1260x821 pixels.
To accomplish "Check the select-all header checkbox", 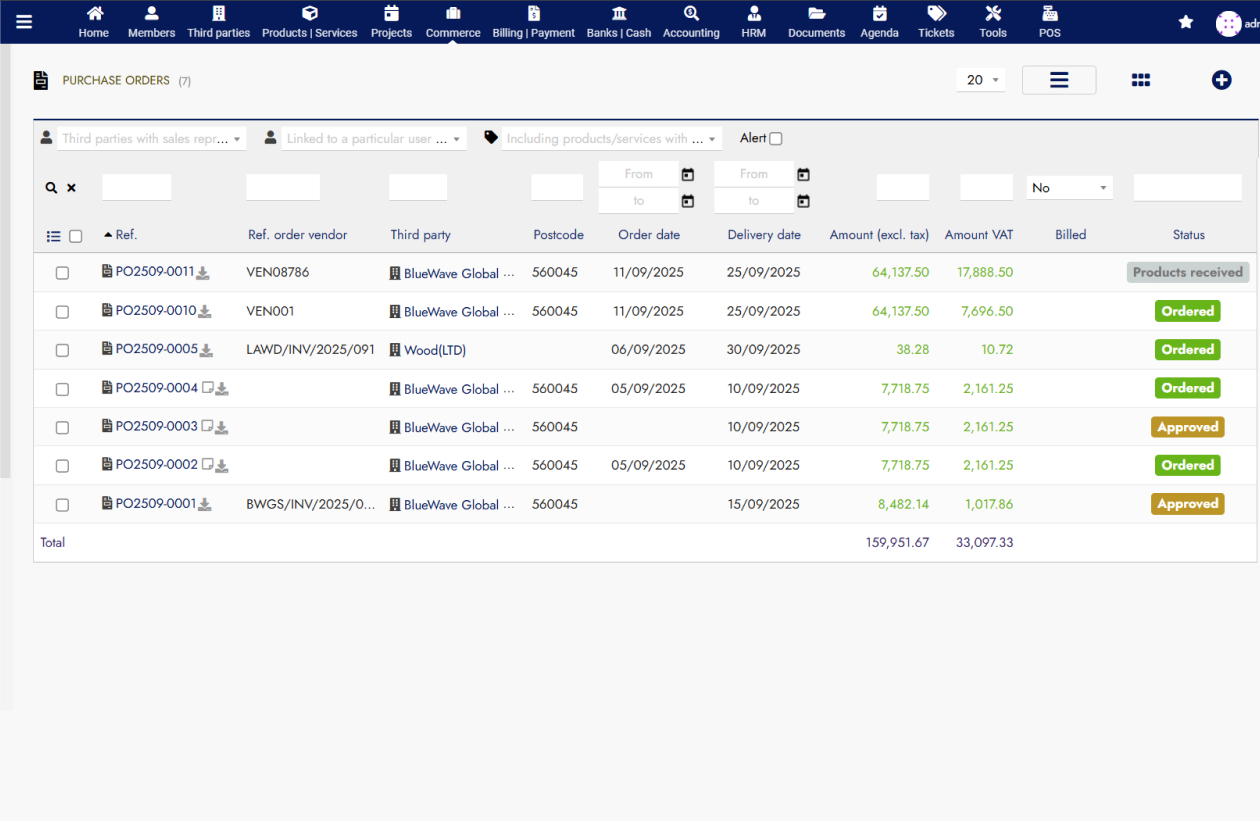I will pos(75,236).
